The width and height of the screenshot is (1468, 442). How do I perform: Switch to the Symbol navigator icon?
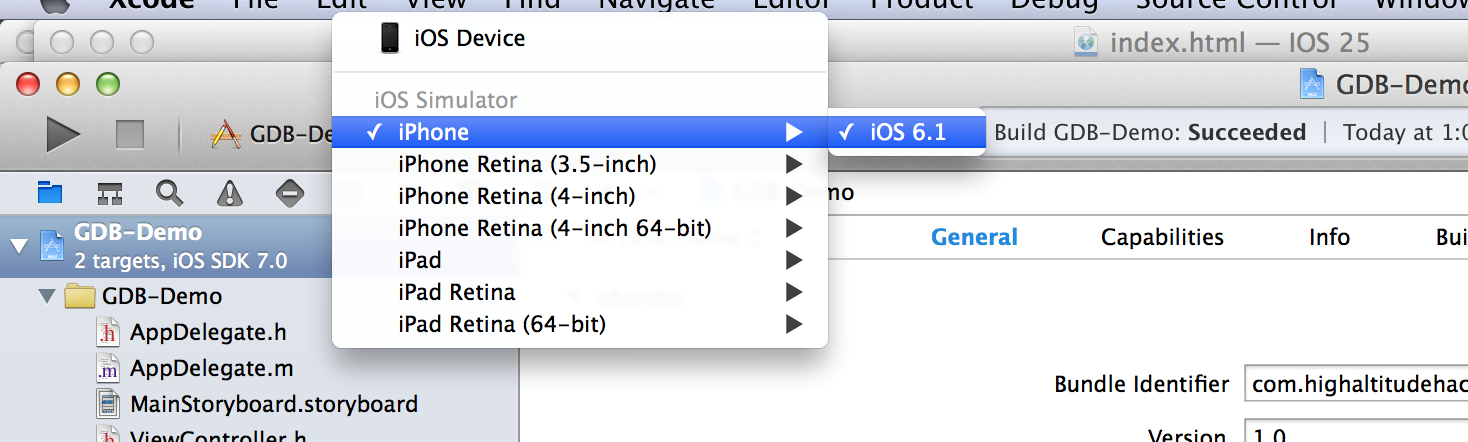tap(109, 193)
